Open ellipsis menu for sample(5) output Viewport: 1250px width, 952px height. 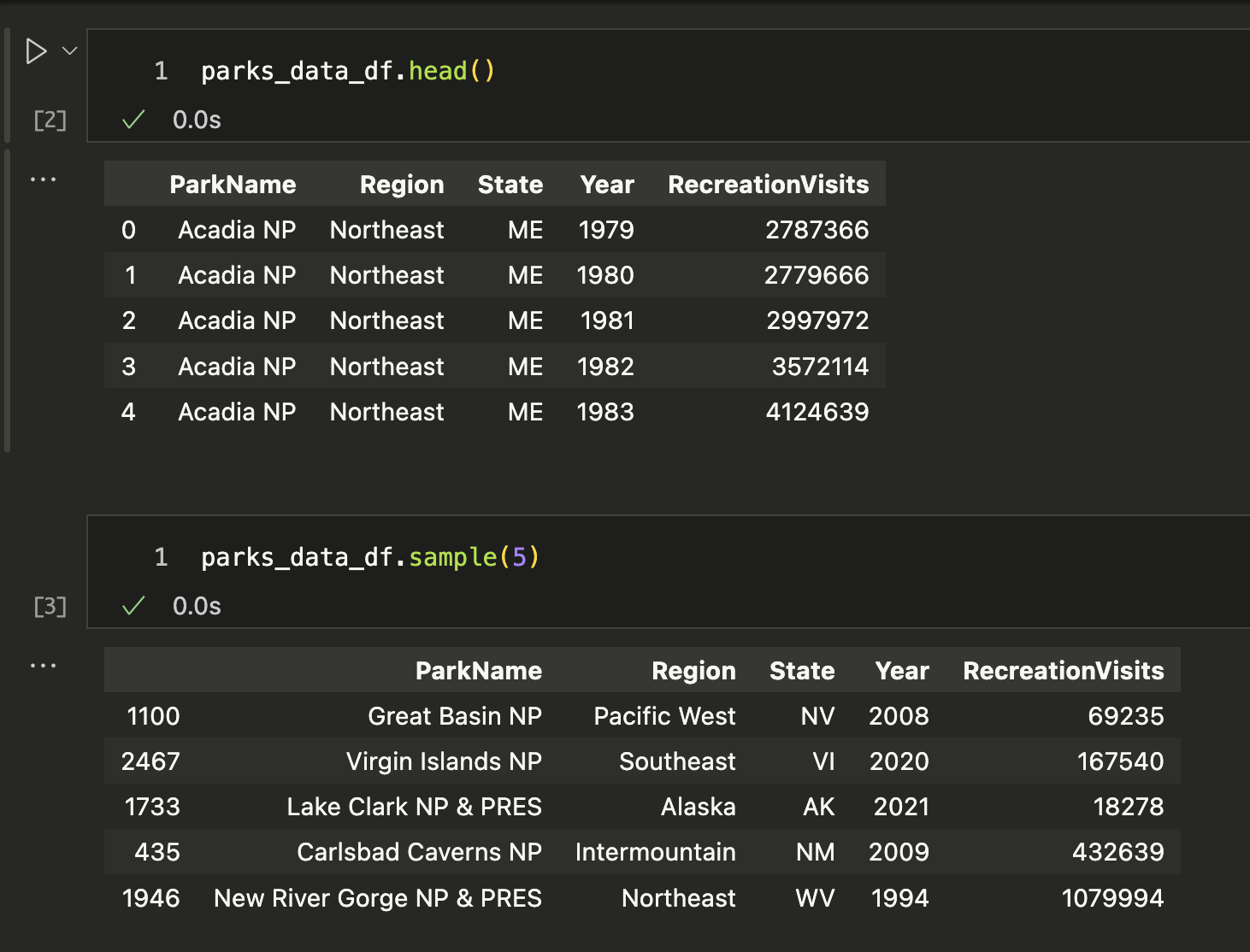pos(43,666)
